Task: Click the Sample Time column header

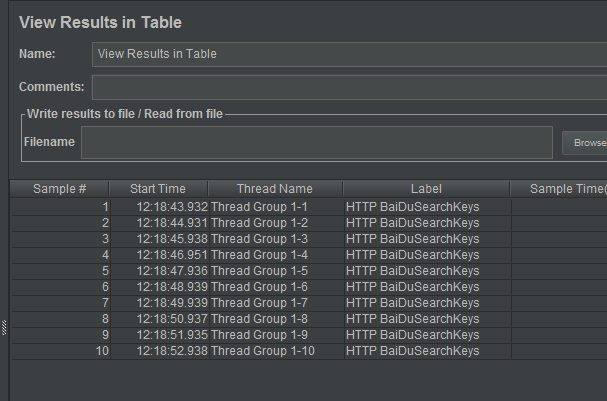Action: coord(559,189)
